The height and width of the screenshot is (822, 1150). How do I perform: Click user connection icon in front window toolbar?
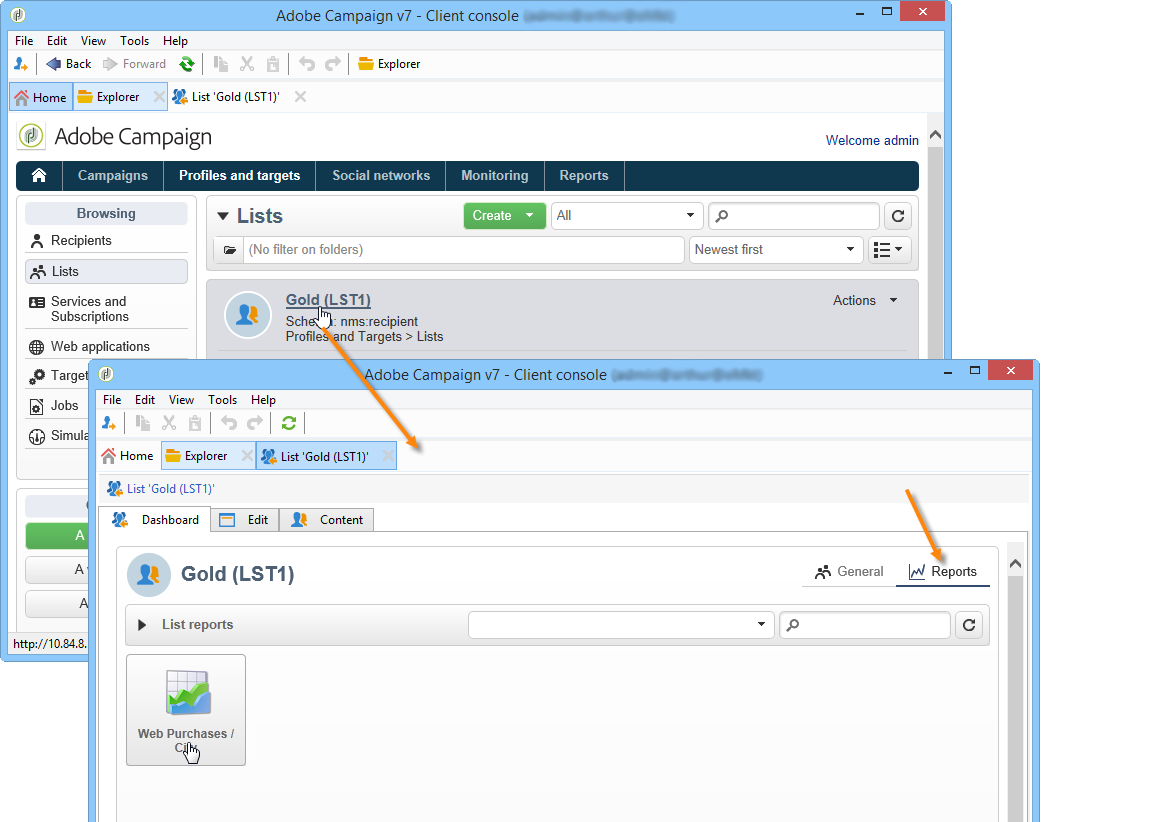(109, 422)
